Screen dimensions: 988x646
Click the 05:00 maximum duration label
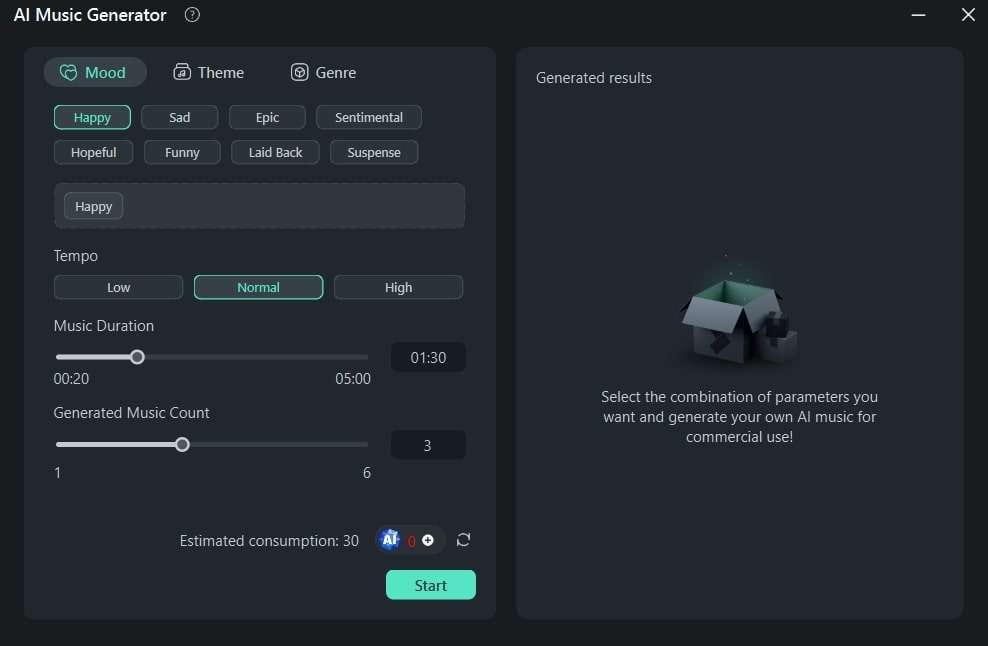(353, 379)
